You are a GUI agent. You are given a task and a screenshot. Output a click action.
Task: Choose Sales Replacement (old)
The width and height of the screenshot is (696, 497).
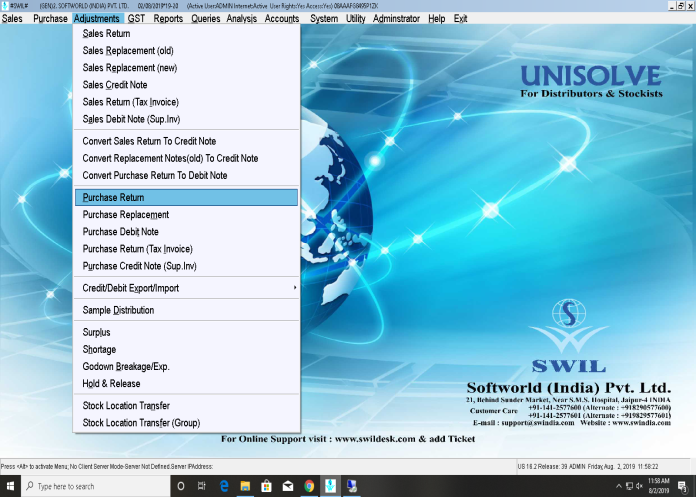186,51
